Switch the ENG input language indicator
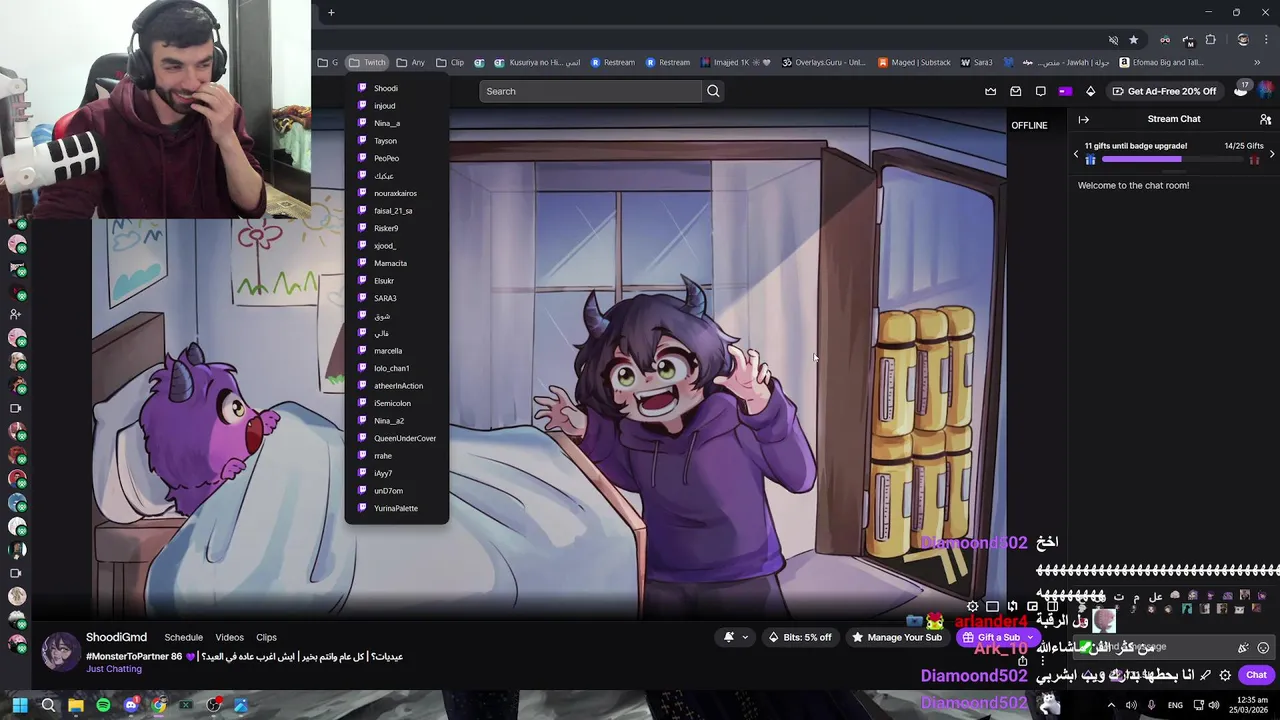1280x720 pixels. click(x=1175, y=705)
